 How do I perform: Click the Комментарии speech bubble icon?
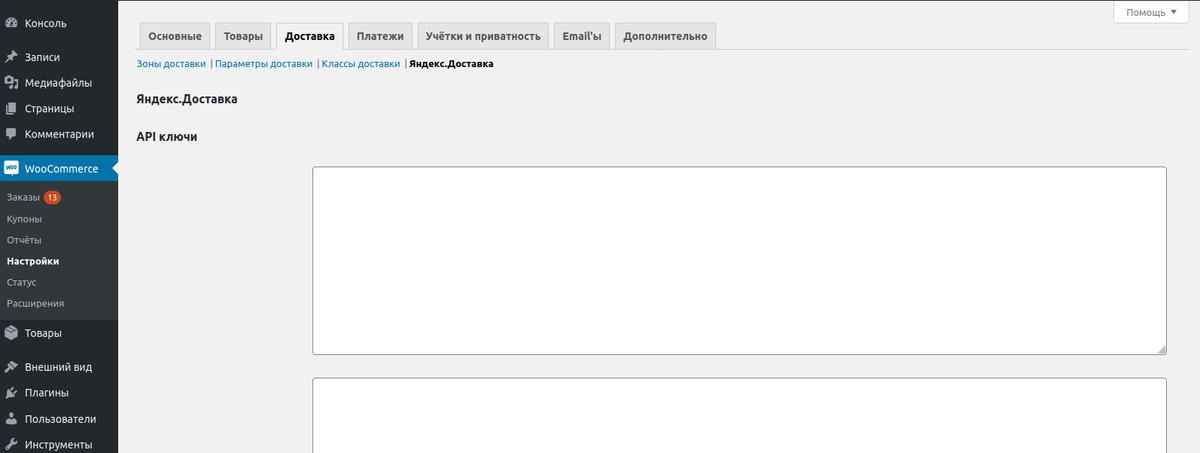(x=11, y=134)
